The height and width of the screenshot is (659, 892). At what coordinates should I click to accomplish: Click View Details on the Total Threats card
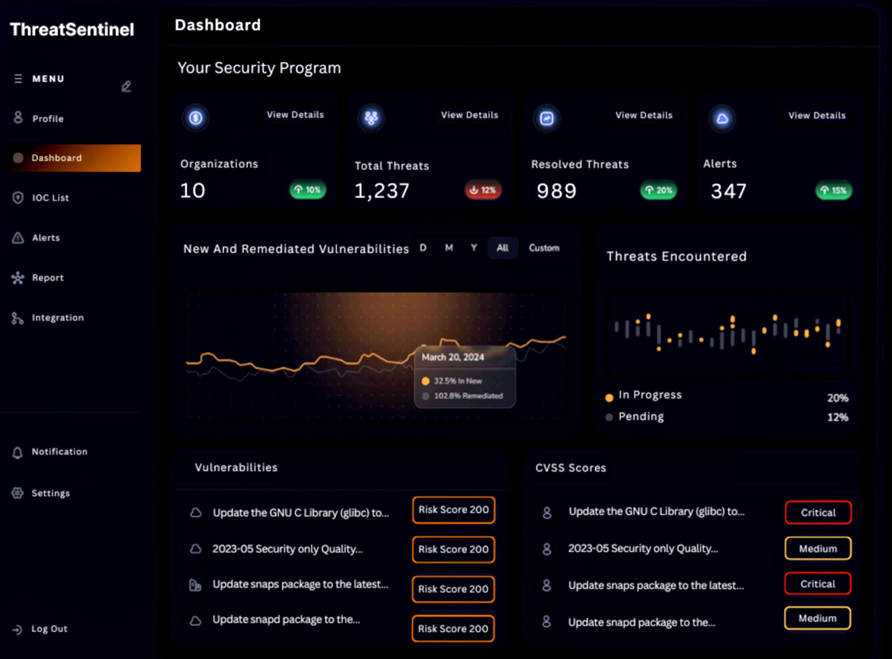point(468,115)
